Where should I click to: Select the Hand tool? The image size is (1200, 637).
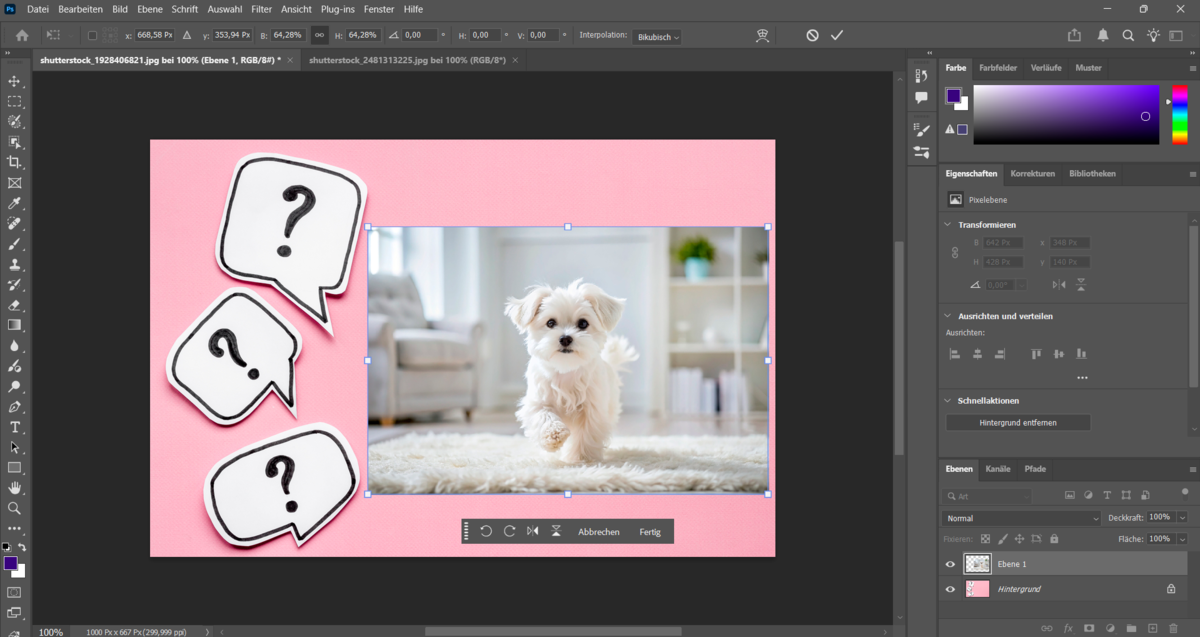click(x=14, y=488)
